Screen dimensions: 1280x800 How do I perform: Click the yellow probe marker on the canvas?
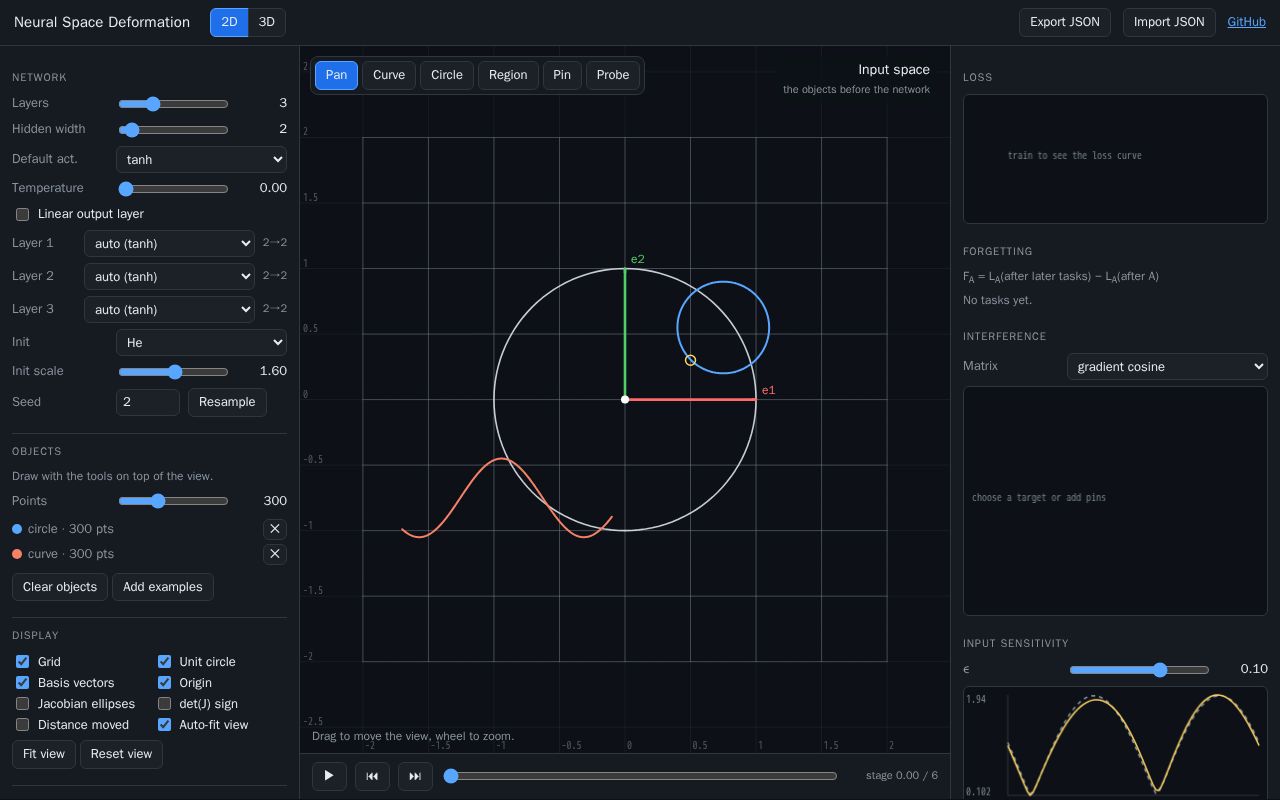pos(690,360)
